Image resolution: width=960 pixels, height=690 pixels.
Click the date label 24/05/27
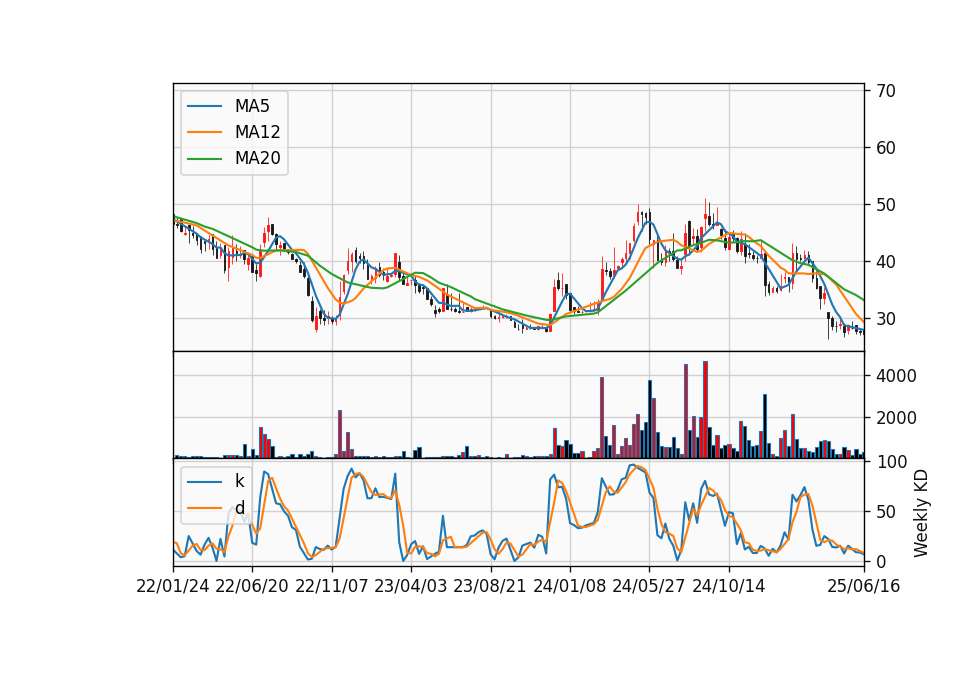pos(648,587)
